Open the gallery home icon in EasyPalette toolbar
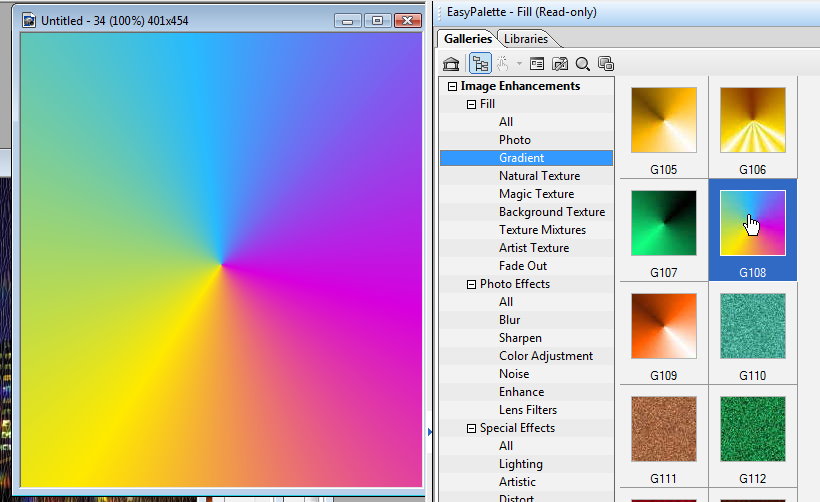820x502 pixels. (x=451, y=64)
